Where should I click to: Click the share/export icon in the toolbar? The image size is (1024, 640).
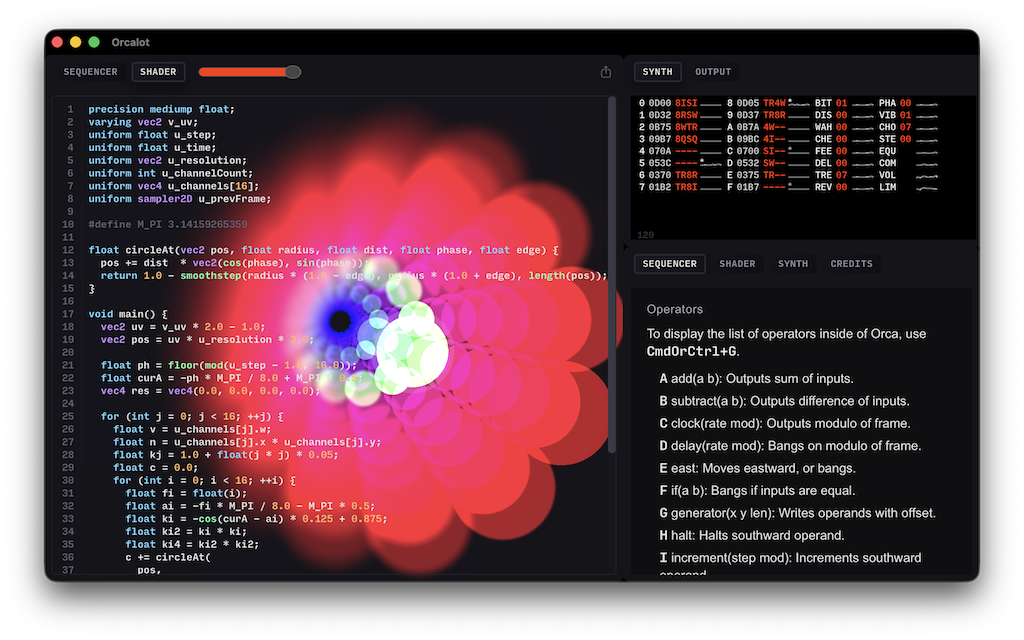605,71
